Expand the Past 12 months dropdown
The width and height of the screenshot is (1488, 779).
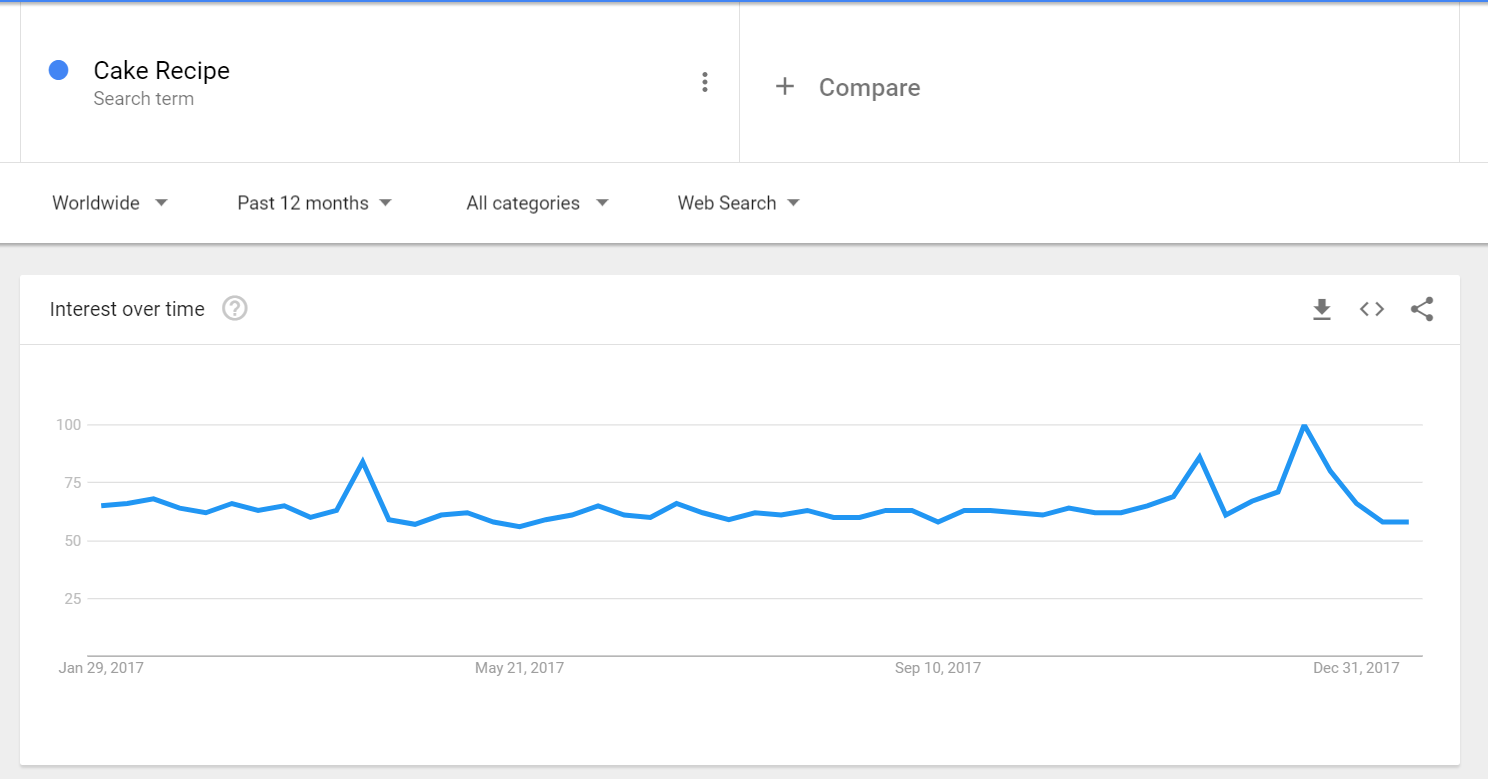pos(314,203)
